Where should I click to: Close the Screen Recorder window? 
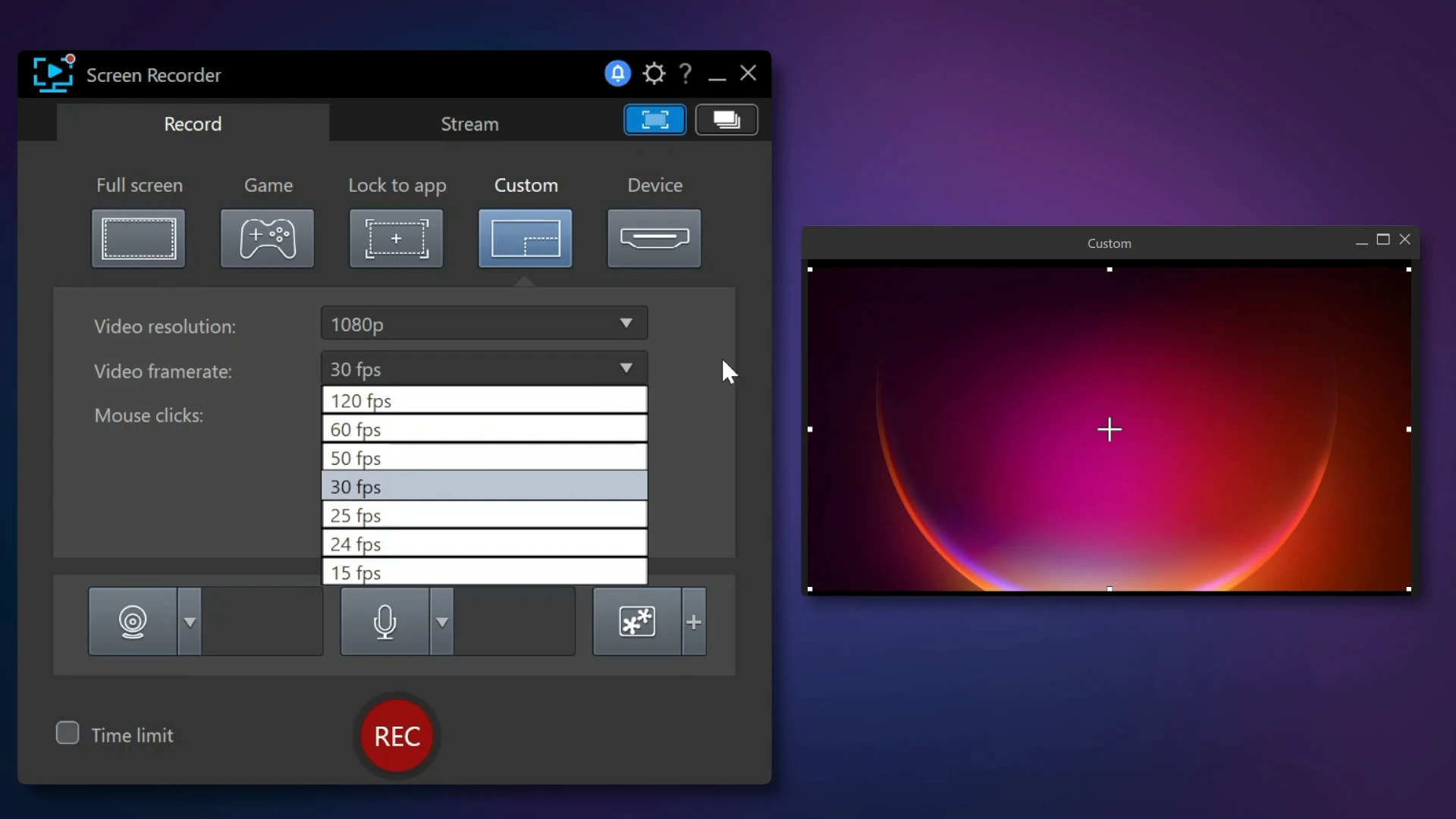point(748,73)
